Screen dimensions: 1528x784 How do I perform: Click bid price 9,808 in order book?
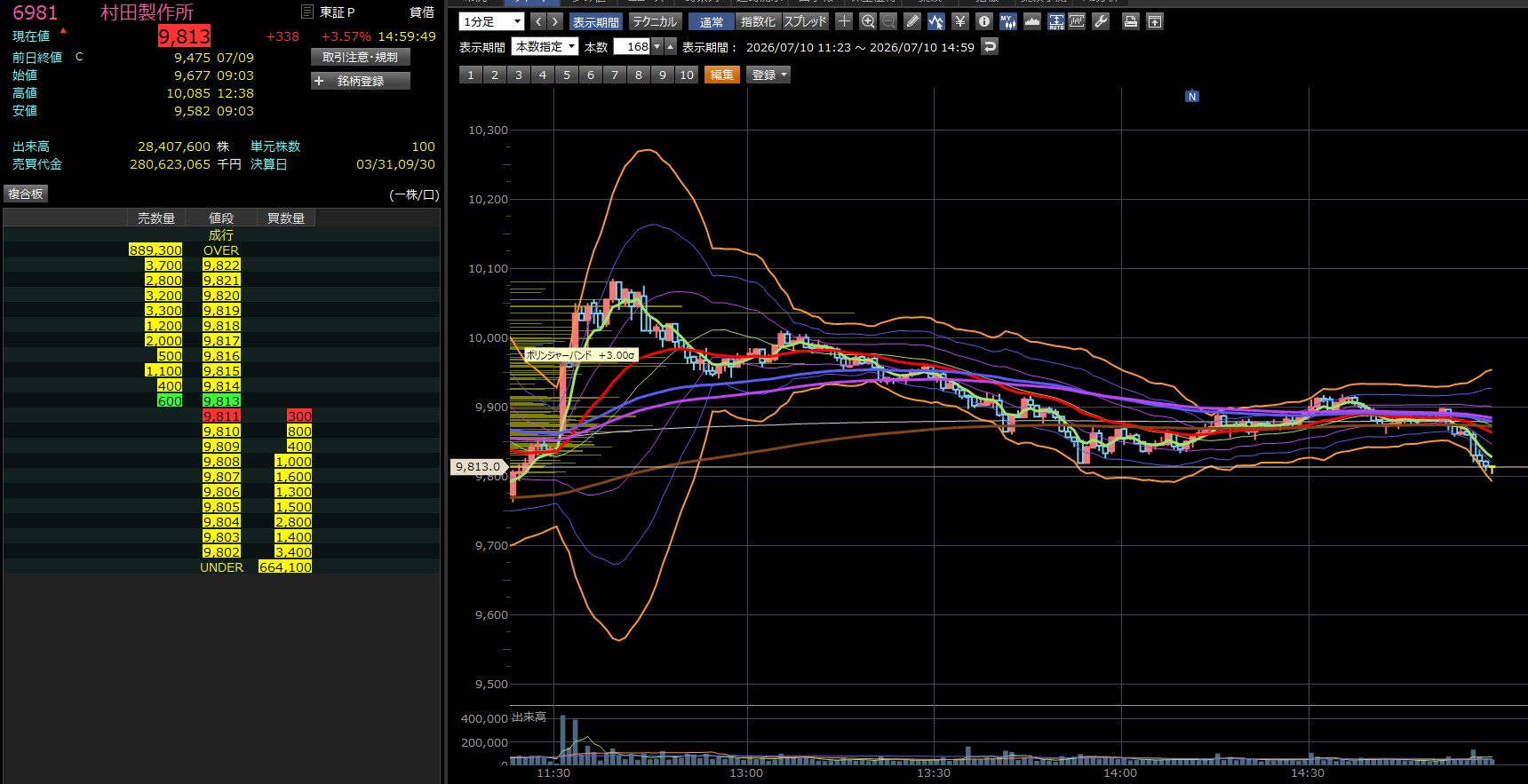[221, 461]
